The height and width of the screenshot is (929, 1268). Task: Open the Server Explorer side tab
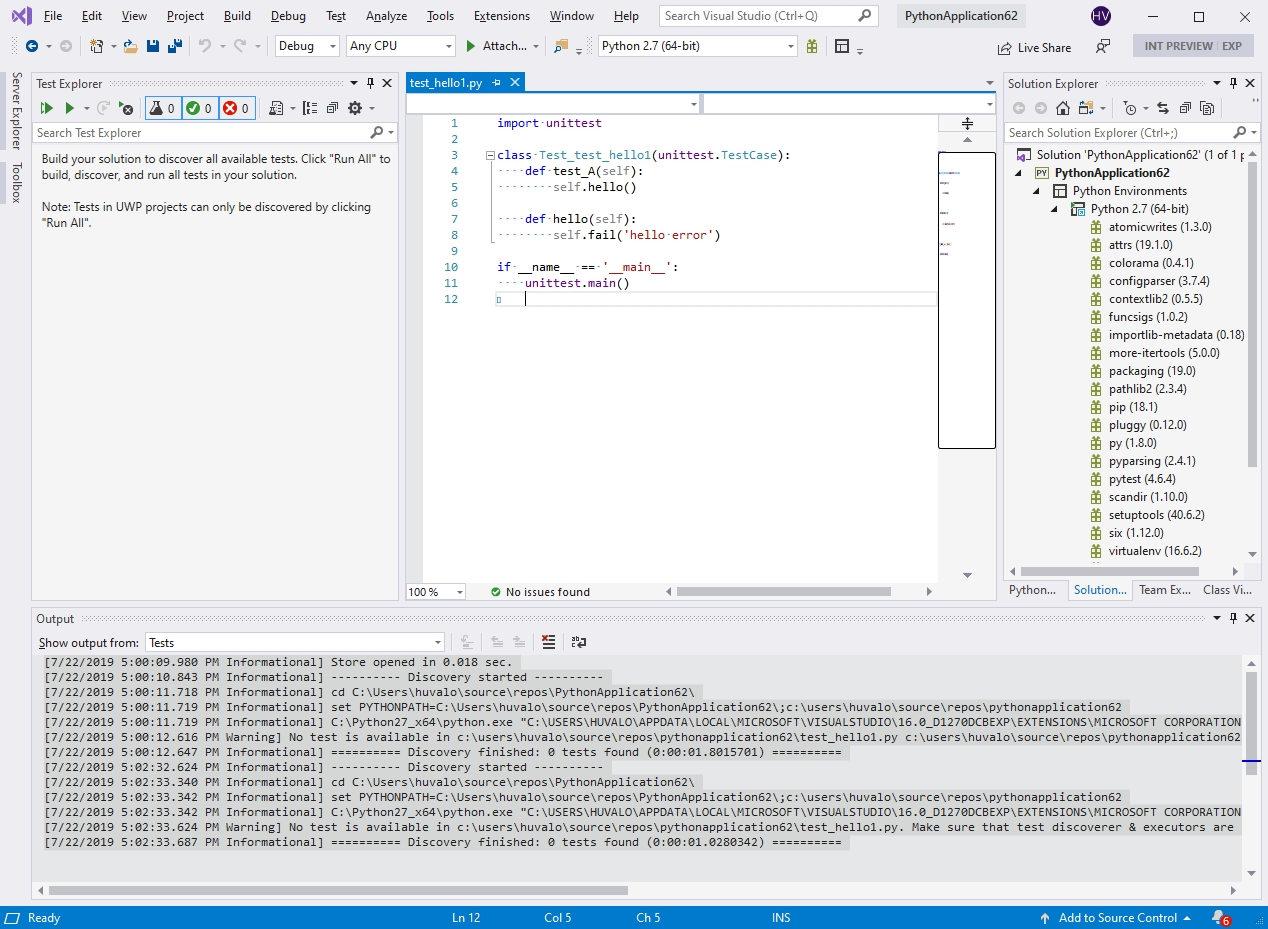[15, 111]
